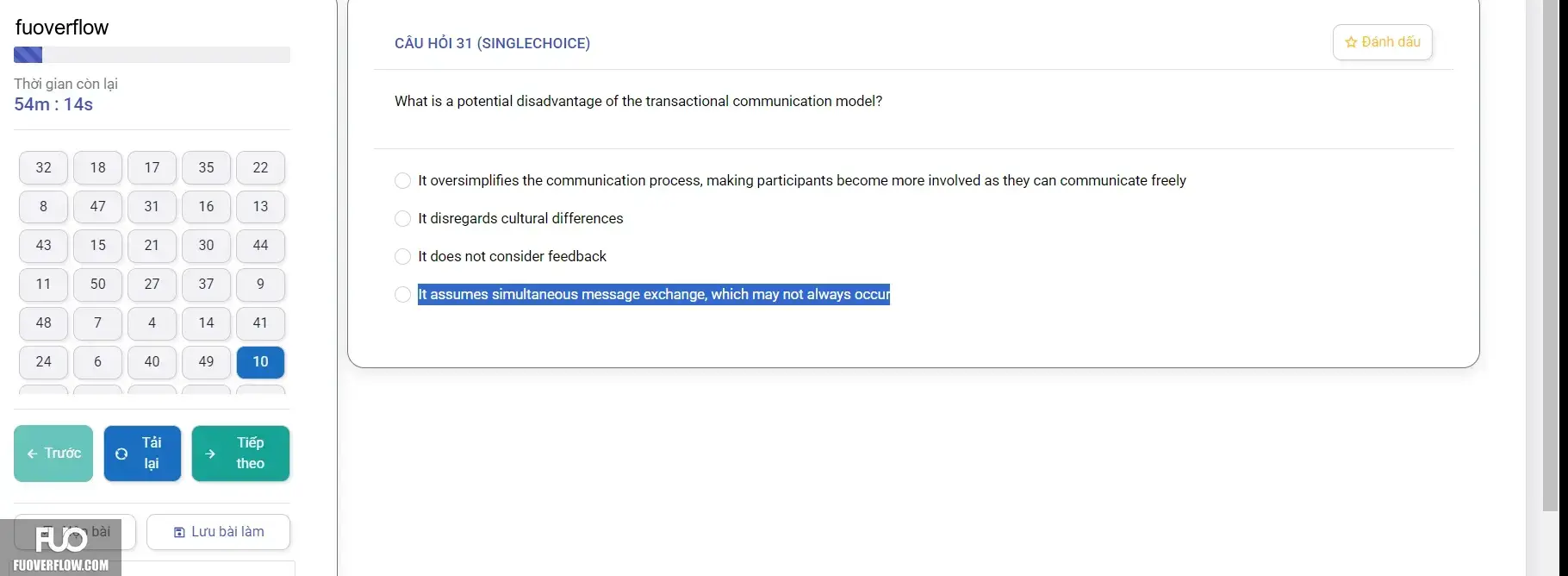
Task: Click the FUO fuoverflow.com logo
Action: click(60, 548)
